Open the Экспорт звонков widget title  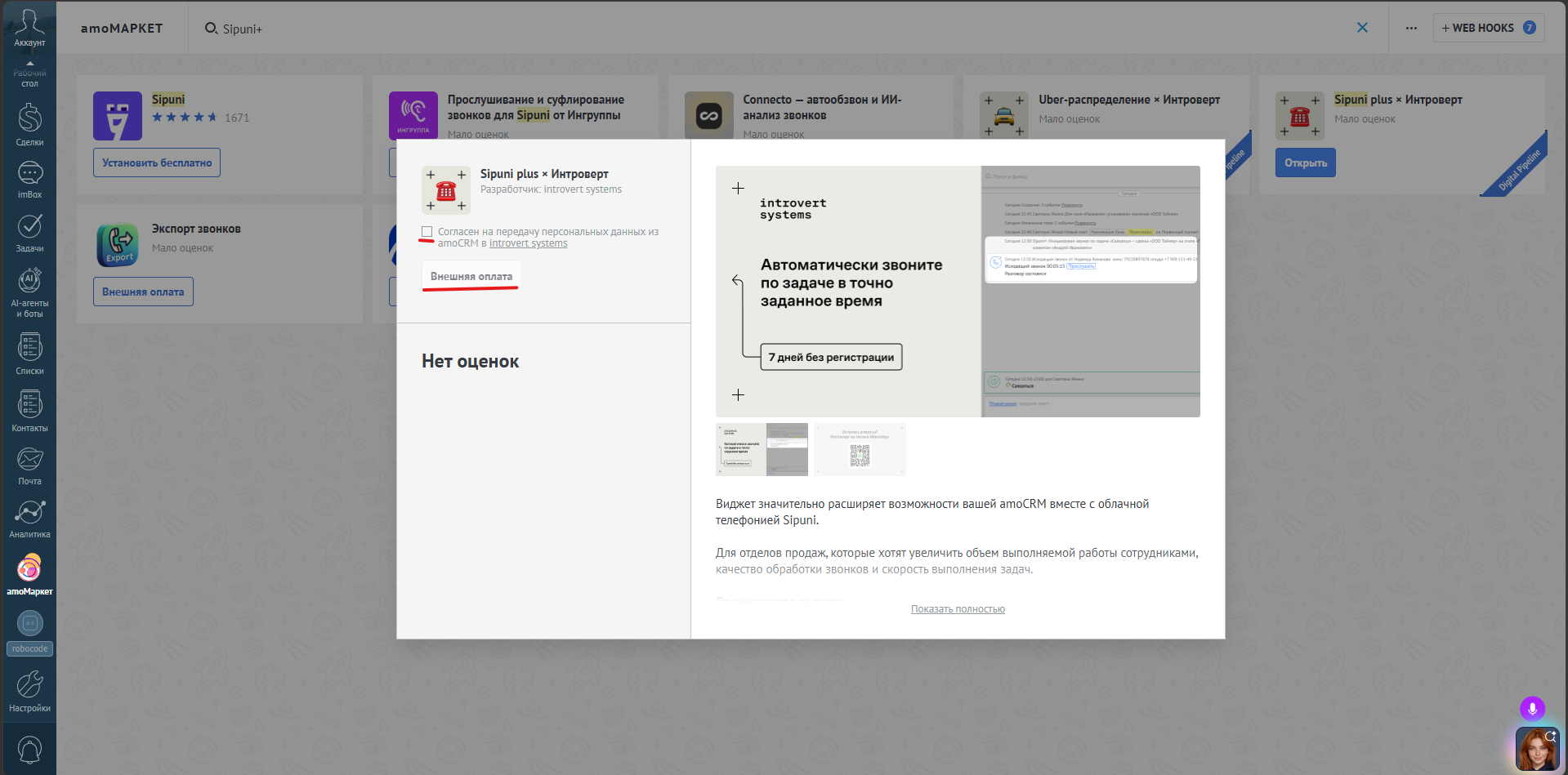point(196,229)
